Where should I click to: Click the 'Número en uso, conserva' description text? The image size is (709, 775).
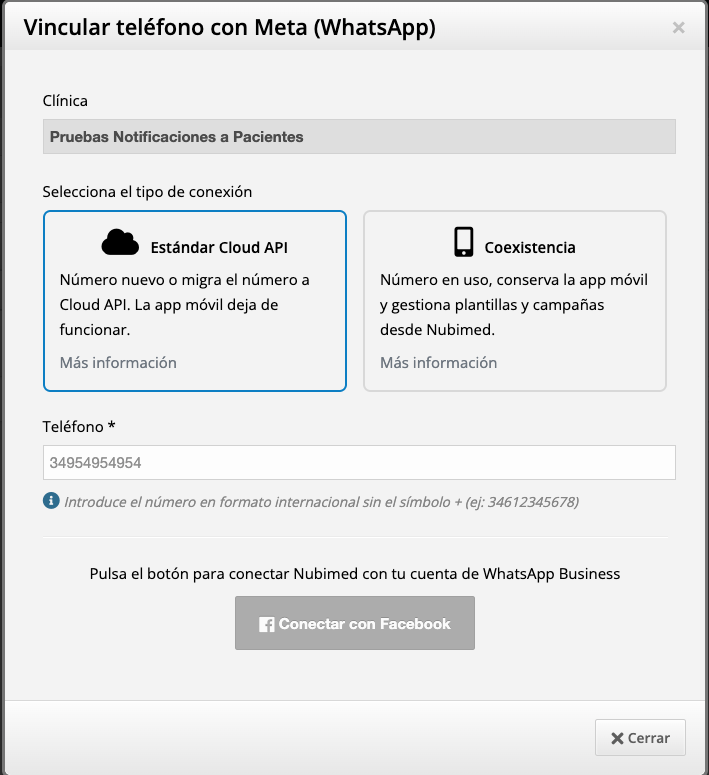tap(514, 304)
